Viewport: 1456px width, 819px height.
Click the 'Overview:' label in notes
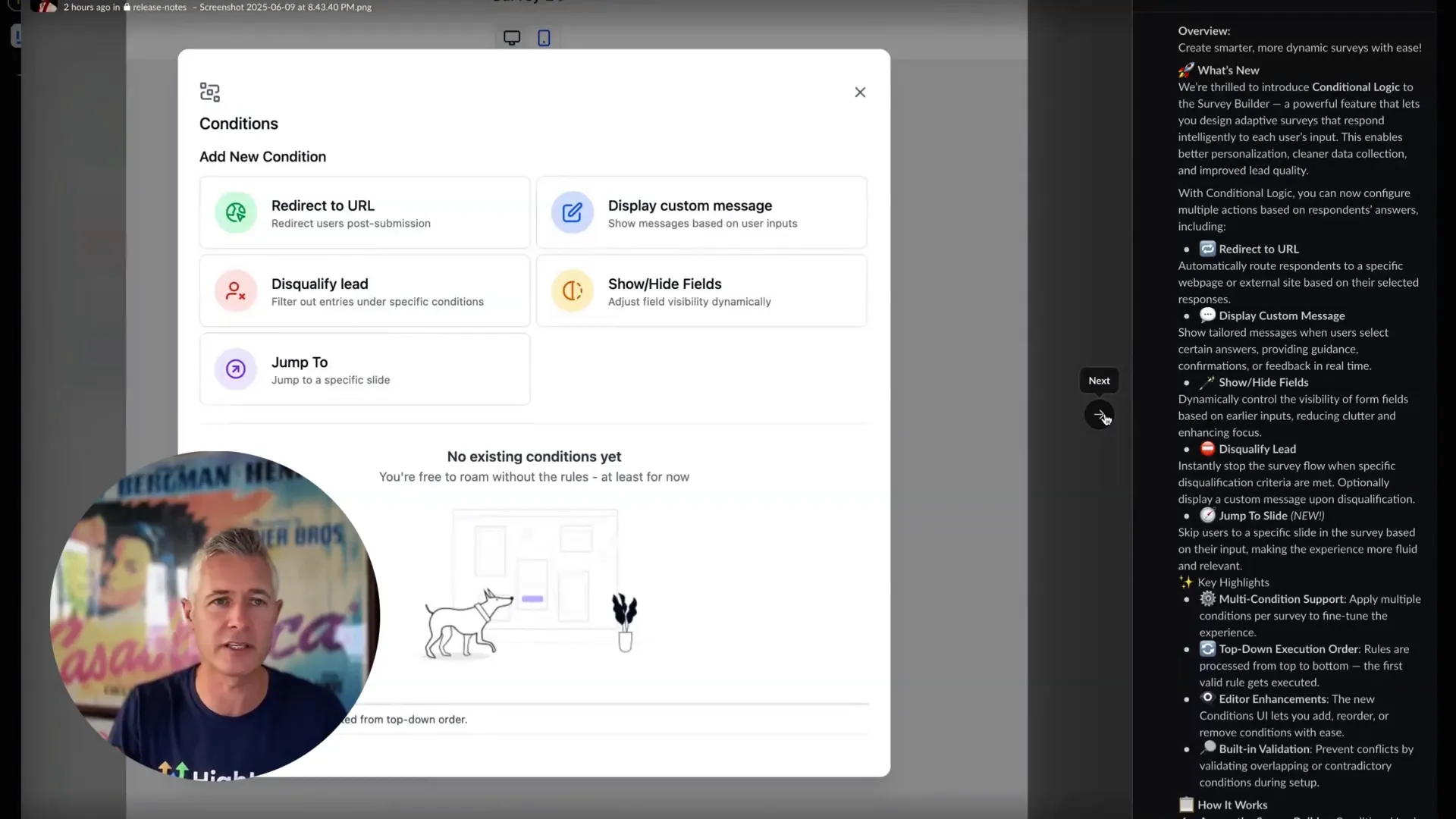coord(1204,31)
